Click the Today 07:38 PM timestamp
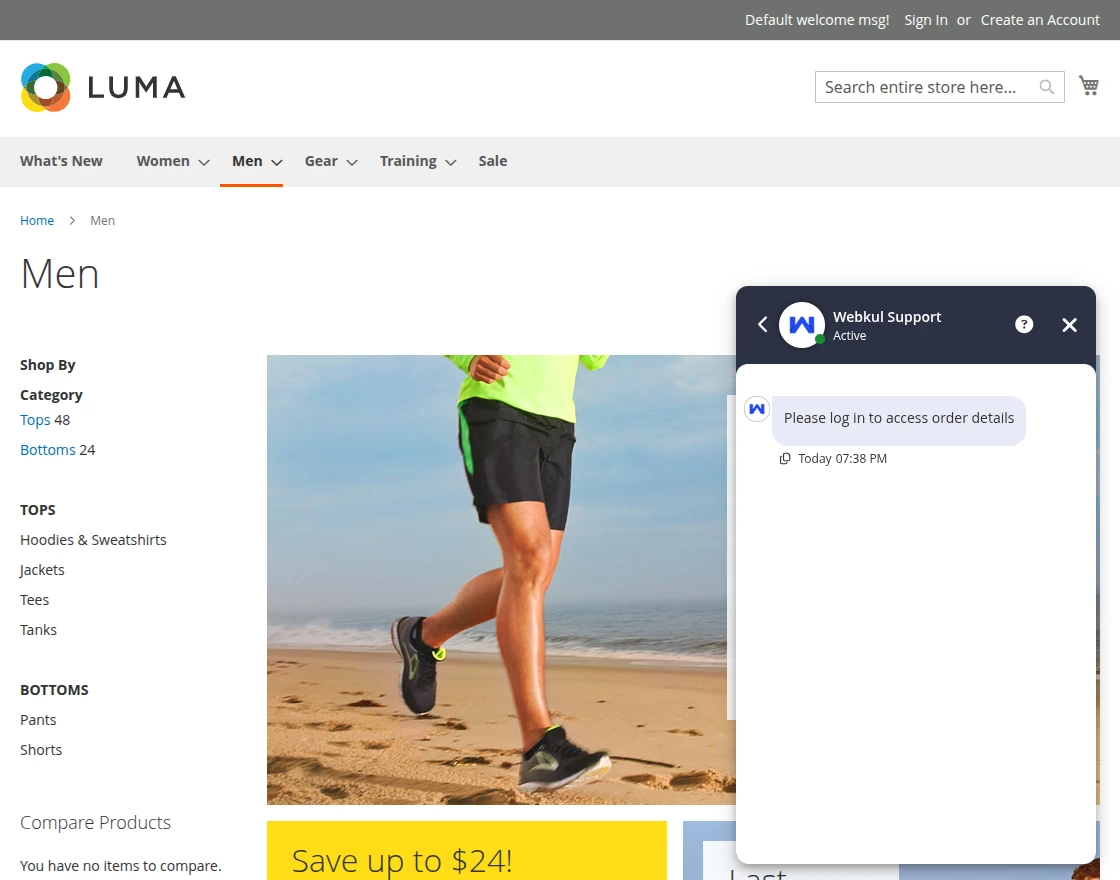Image resolution: width=1120 pixels, height=880 pixels. point(842,459)
